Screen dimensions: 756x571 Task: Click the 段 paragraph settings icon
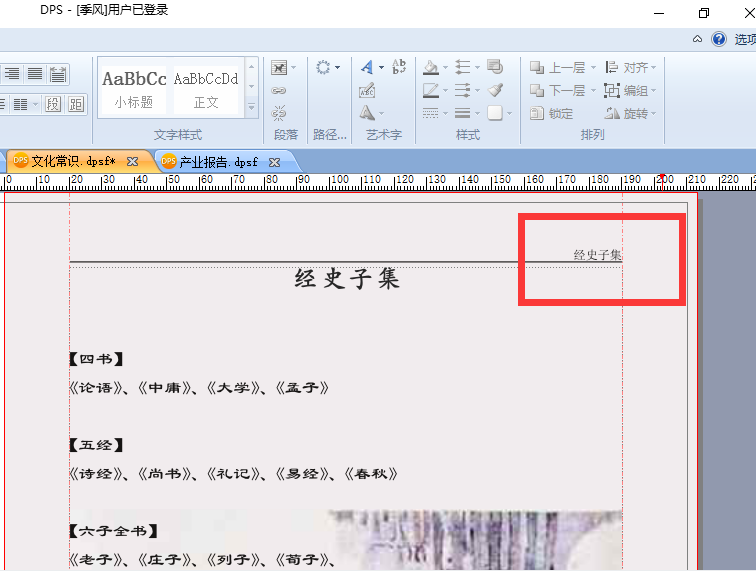53,104
